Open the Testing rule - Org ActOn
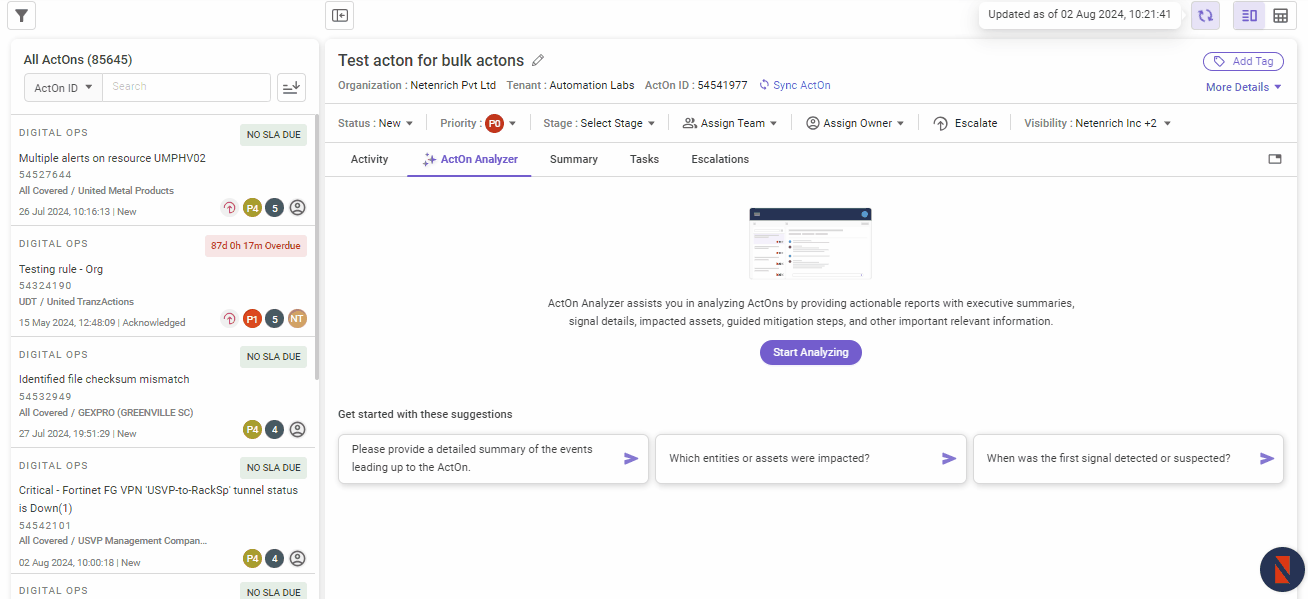The height and width of the screenshot is (599, 1308). (x=61, y=269)
